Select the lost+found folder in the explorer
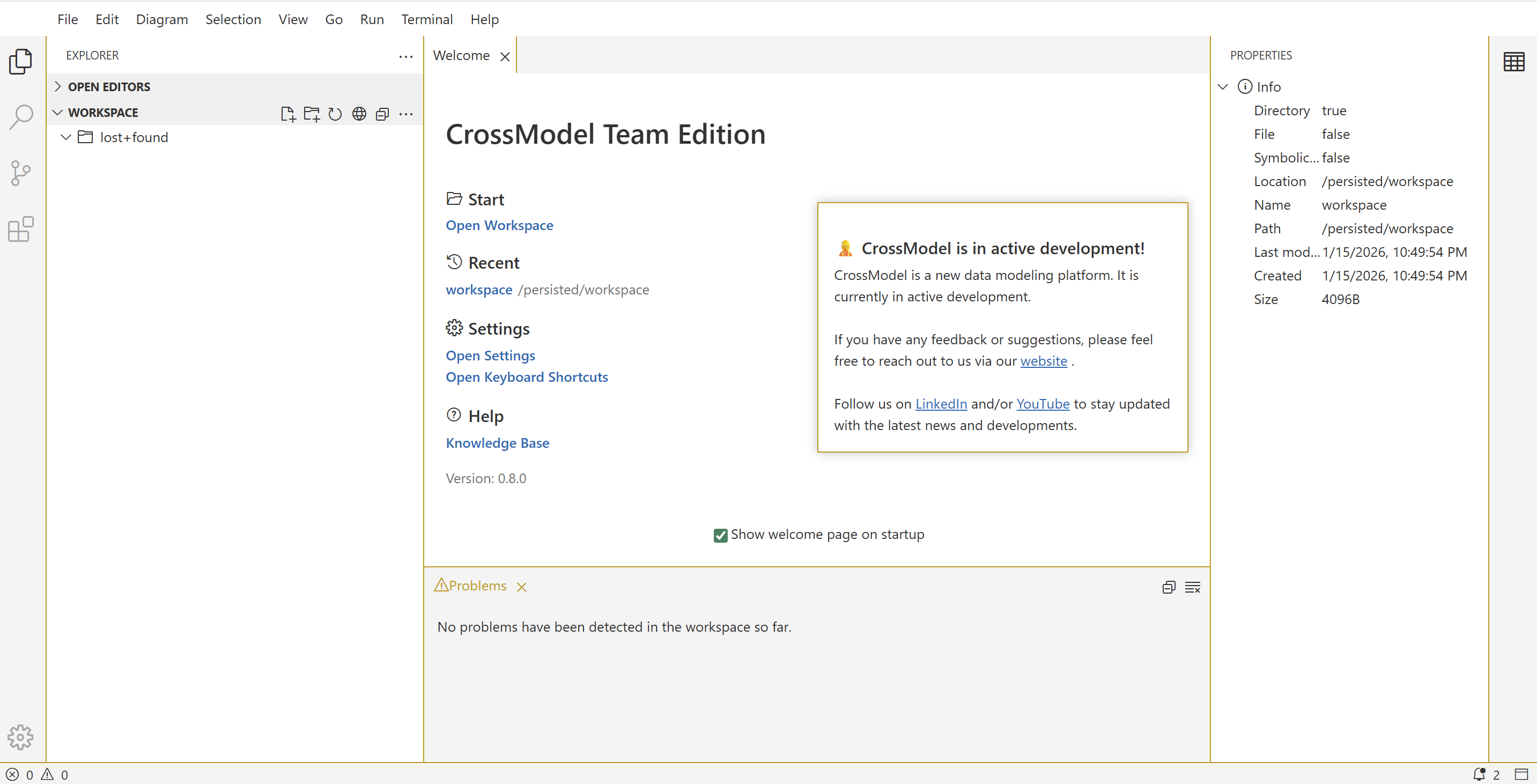Screen dimensions: 1537x784 click(134, 137)
